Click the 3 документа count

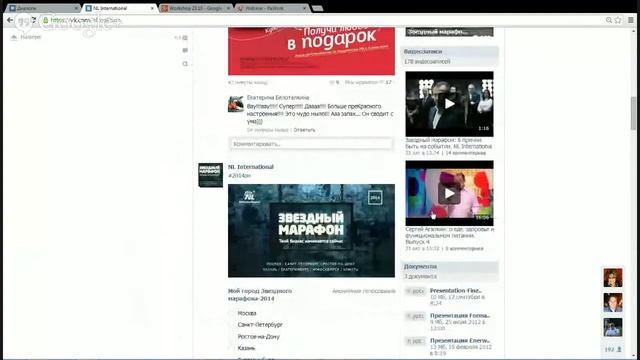point(420,276)
